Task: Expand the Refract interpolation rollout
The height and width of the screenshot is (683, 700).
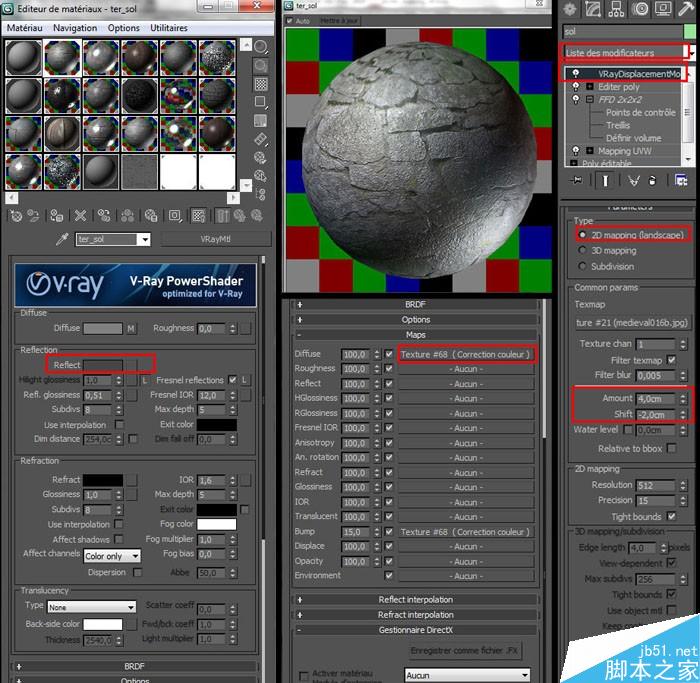Action: (x=415, y=615)
